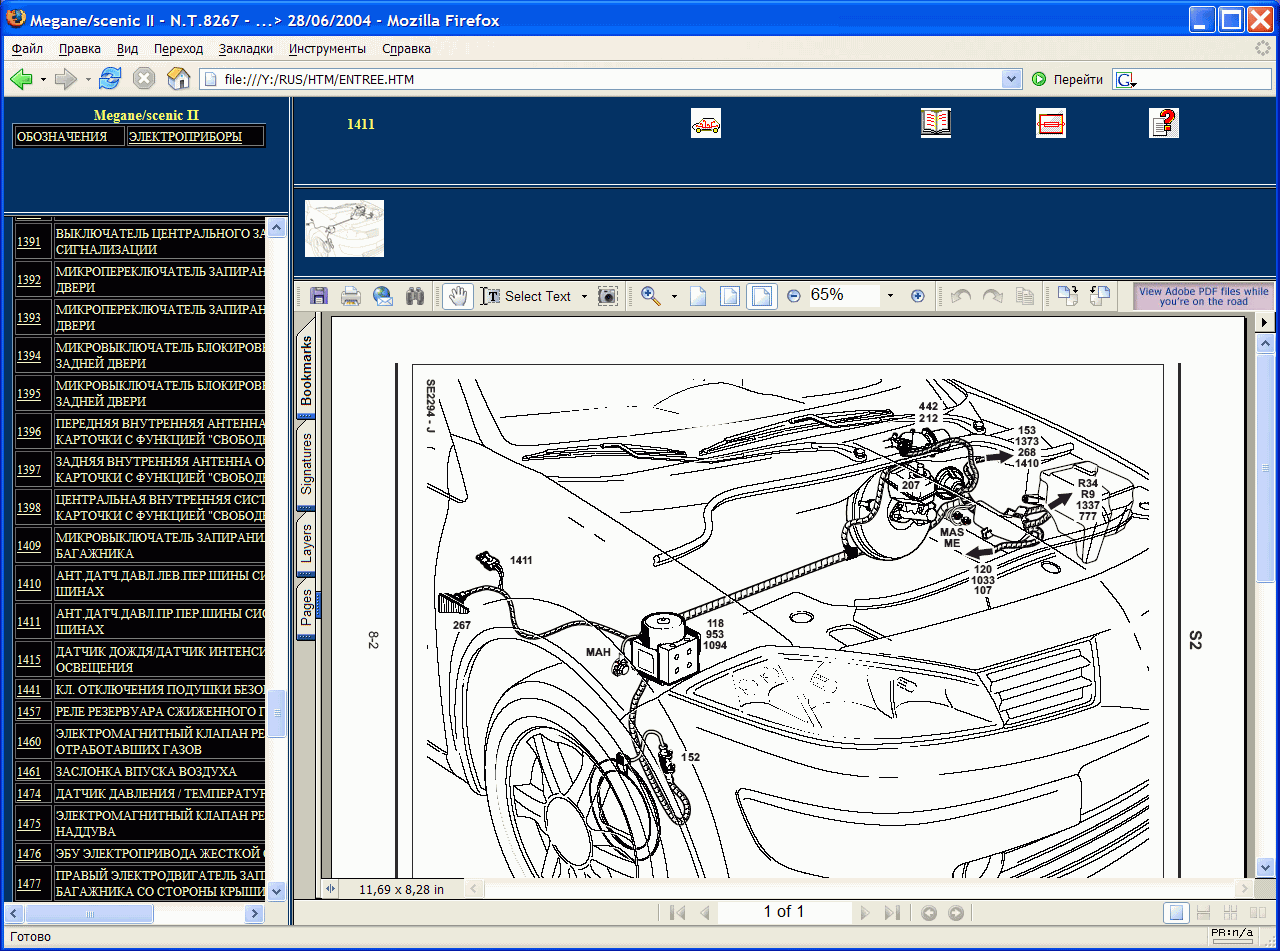Enable Single Page layout view in status bar

tap(1178, 912)
